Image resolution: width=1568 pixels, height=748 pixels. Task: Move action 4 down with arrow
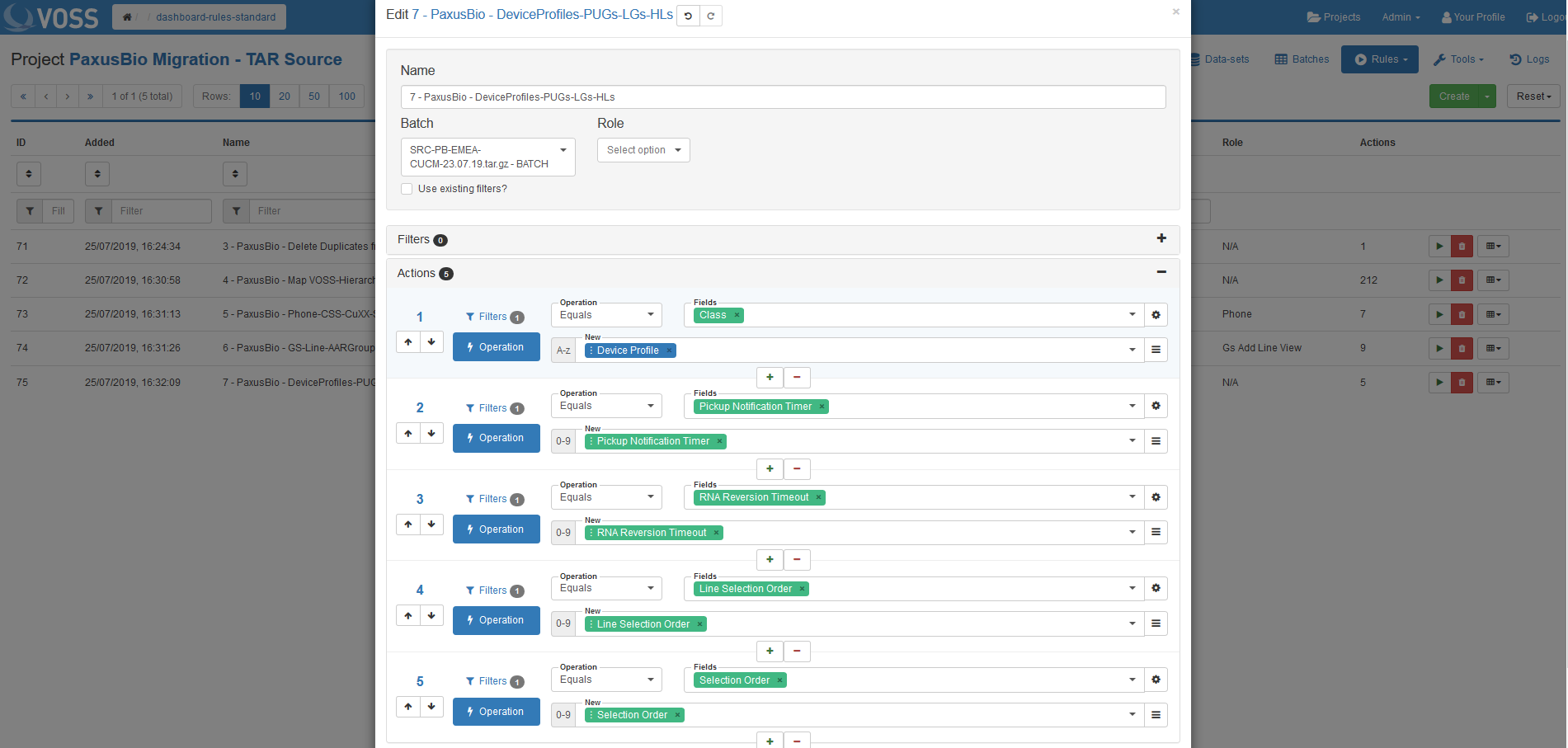tap(431, 616)
